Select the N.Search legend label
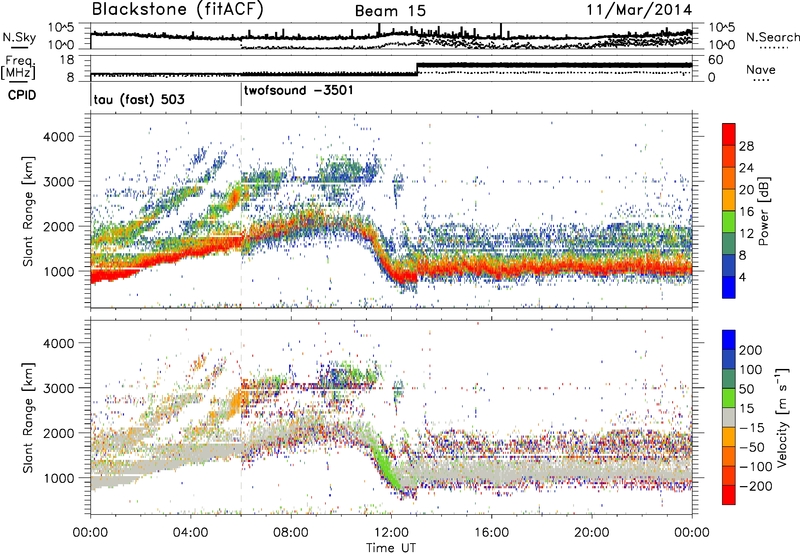 pos(772,37)
